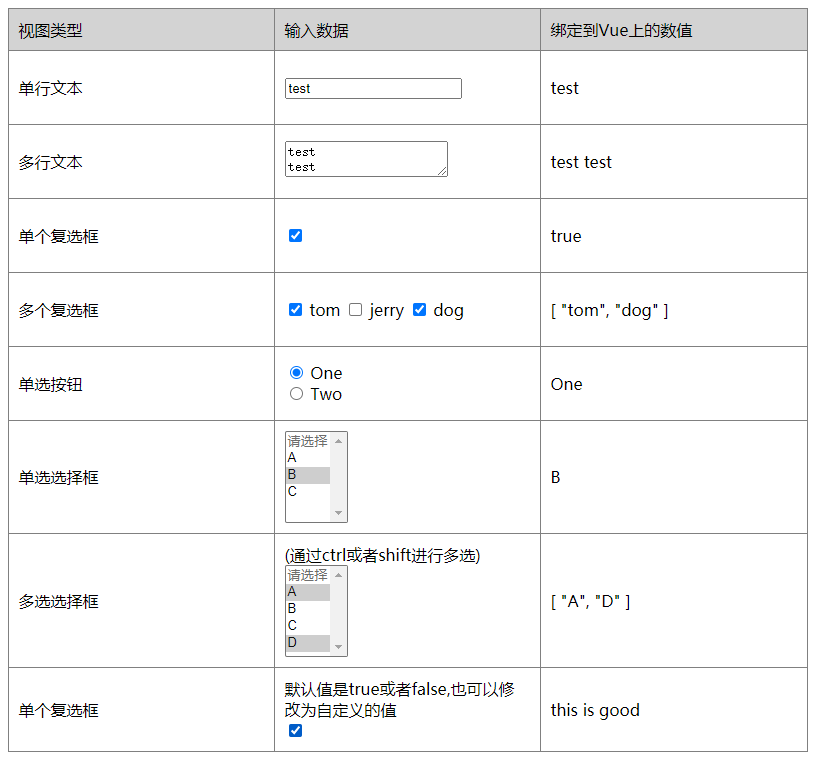This screenshot has width=821, height=762.
Task: Click the single-line text input containing test
Action: 373,89
